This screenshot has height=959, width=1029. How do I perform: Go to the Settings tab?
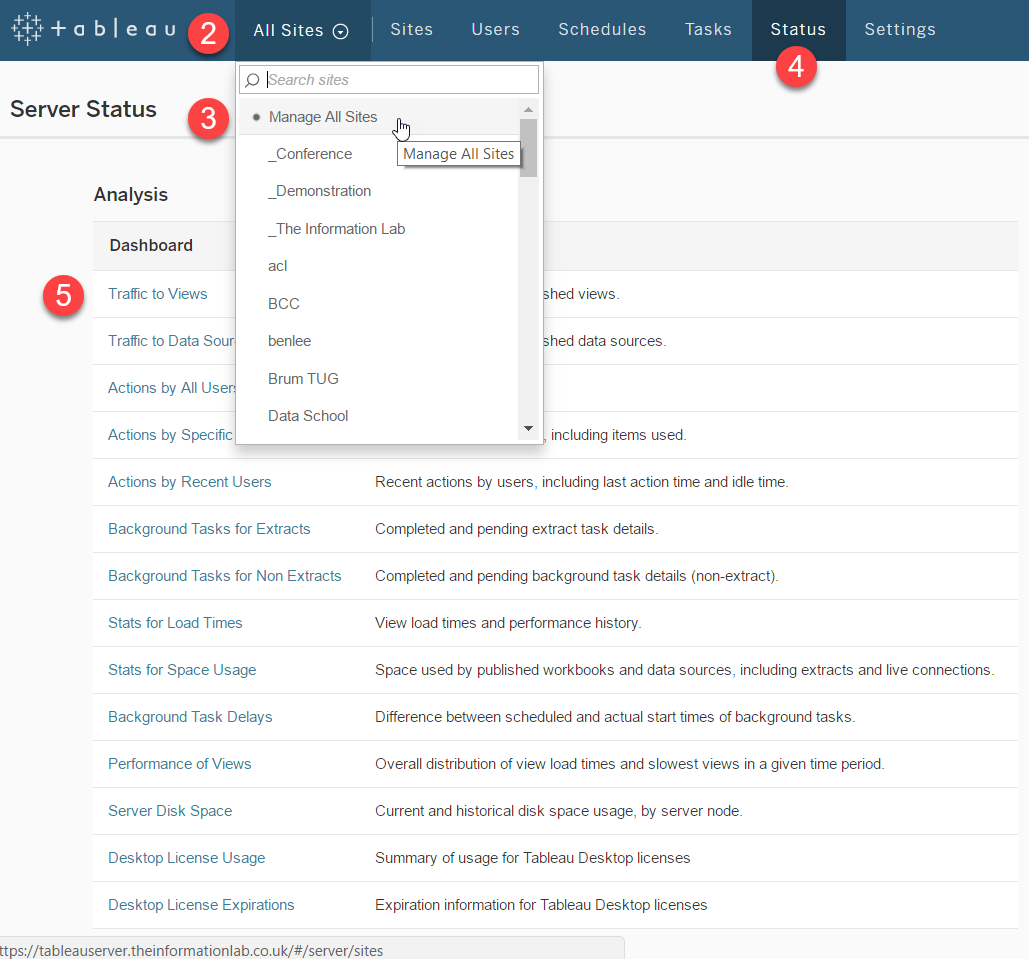[x=899, y=30]
